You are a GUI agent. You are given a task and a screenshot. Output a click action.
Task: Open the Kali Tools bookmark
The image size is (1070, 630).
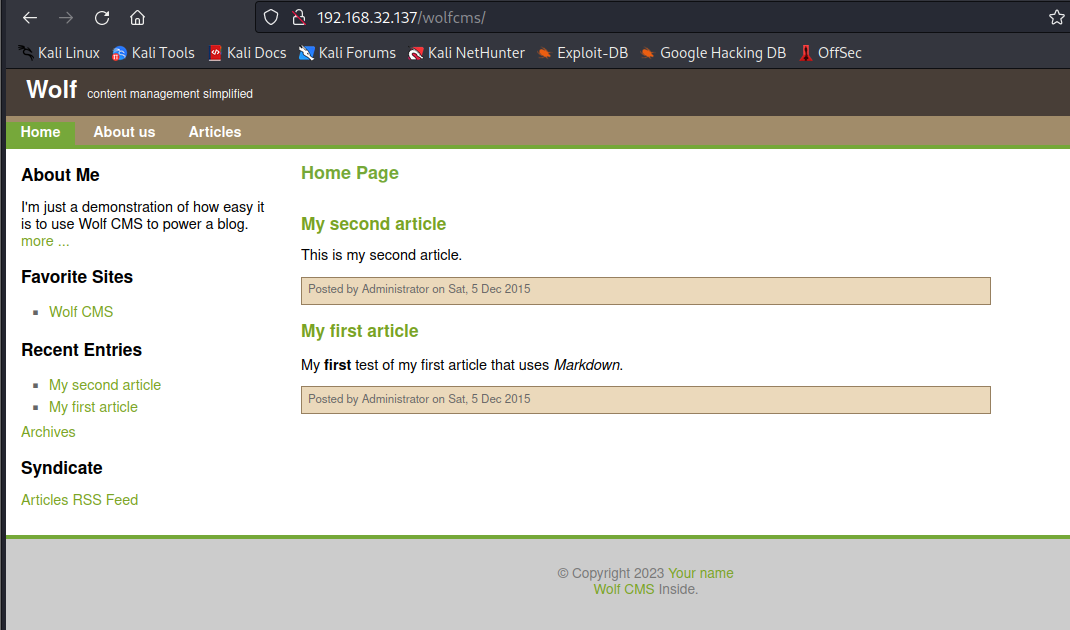pyautogui.click(x=154, y=53)
